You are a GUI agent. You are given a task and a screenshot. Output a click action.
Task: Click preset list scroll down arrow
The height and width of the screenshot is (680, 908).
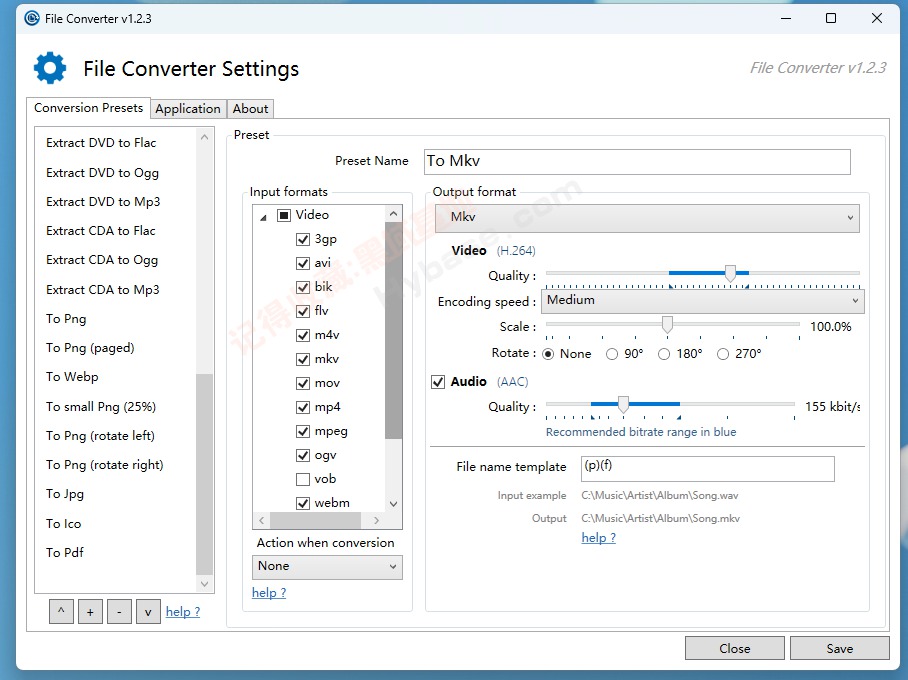pyautogui.click(x=204, y=584)
